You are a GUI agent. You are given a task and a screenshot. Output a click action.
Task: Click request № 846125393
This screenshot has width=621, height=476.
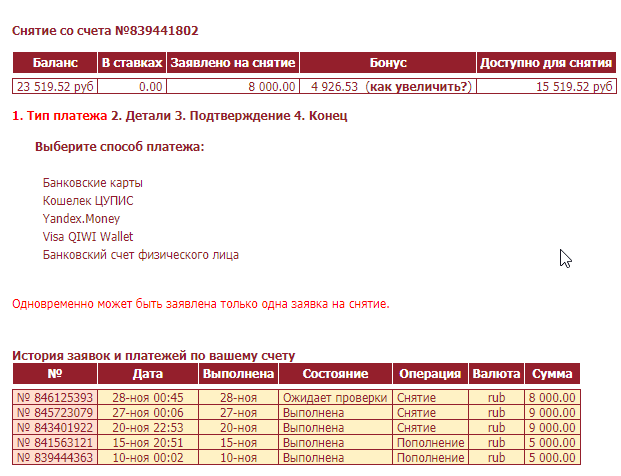pyautogui.click(x=55, y=398)
